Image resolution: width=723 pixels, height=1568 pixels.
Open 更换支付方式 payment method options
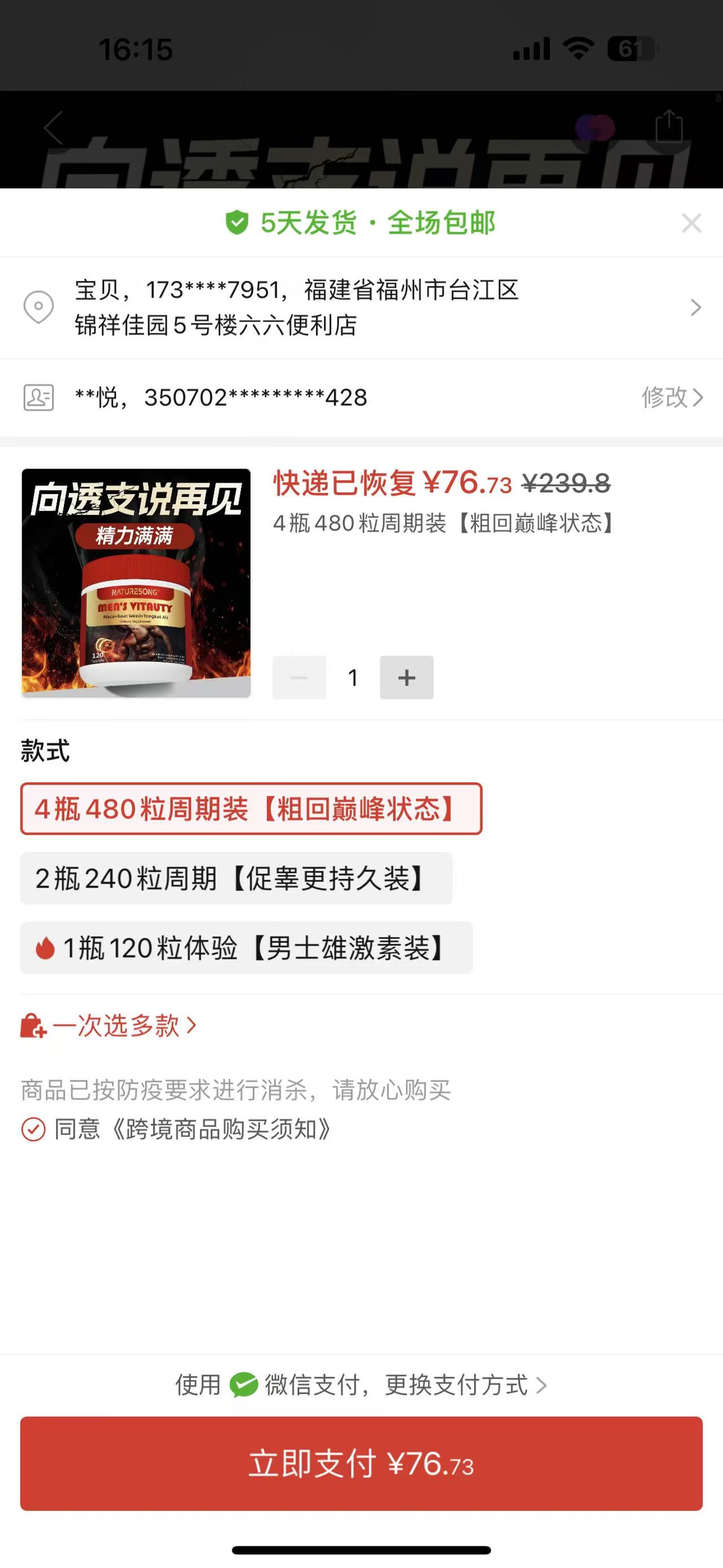[466, 1385]
